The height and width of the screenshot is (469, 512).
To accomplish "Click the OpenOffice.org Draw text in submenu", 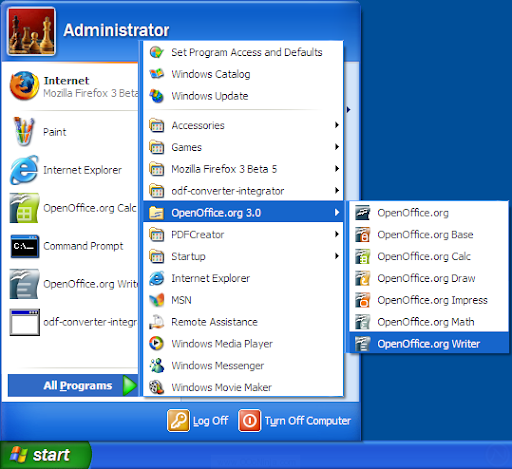I will point(426,278).
